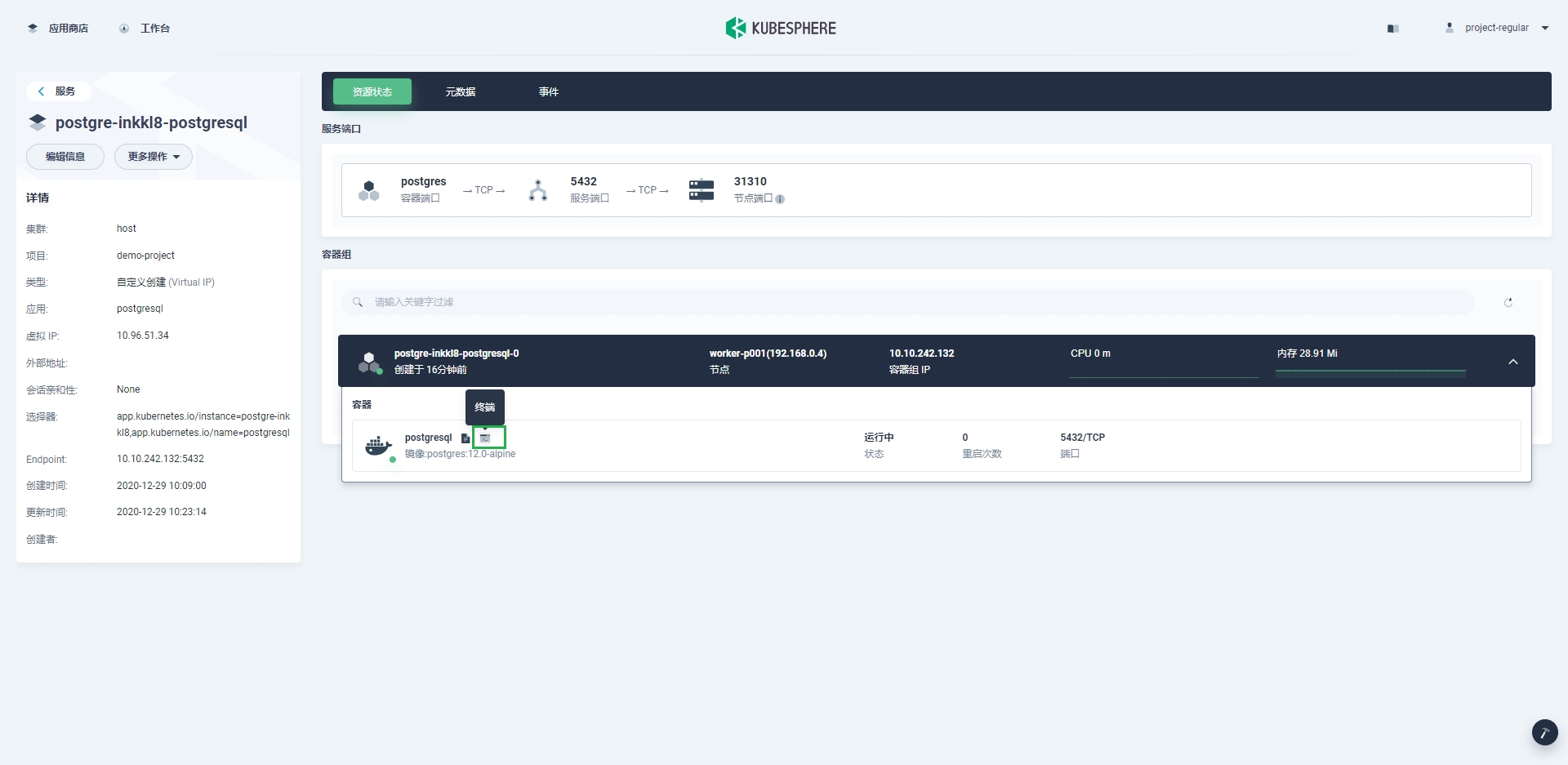Click the Docker whale container icon
The image size is (1568, 765).
[x=378, y=446]
